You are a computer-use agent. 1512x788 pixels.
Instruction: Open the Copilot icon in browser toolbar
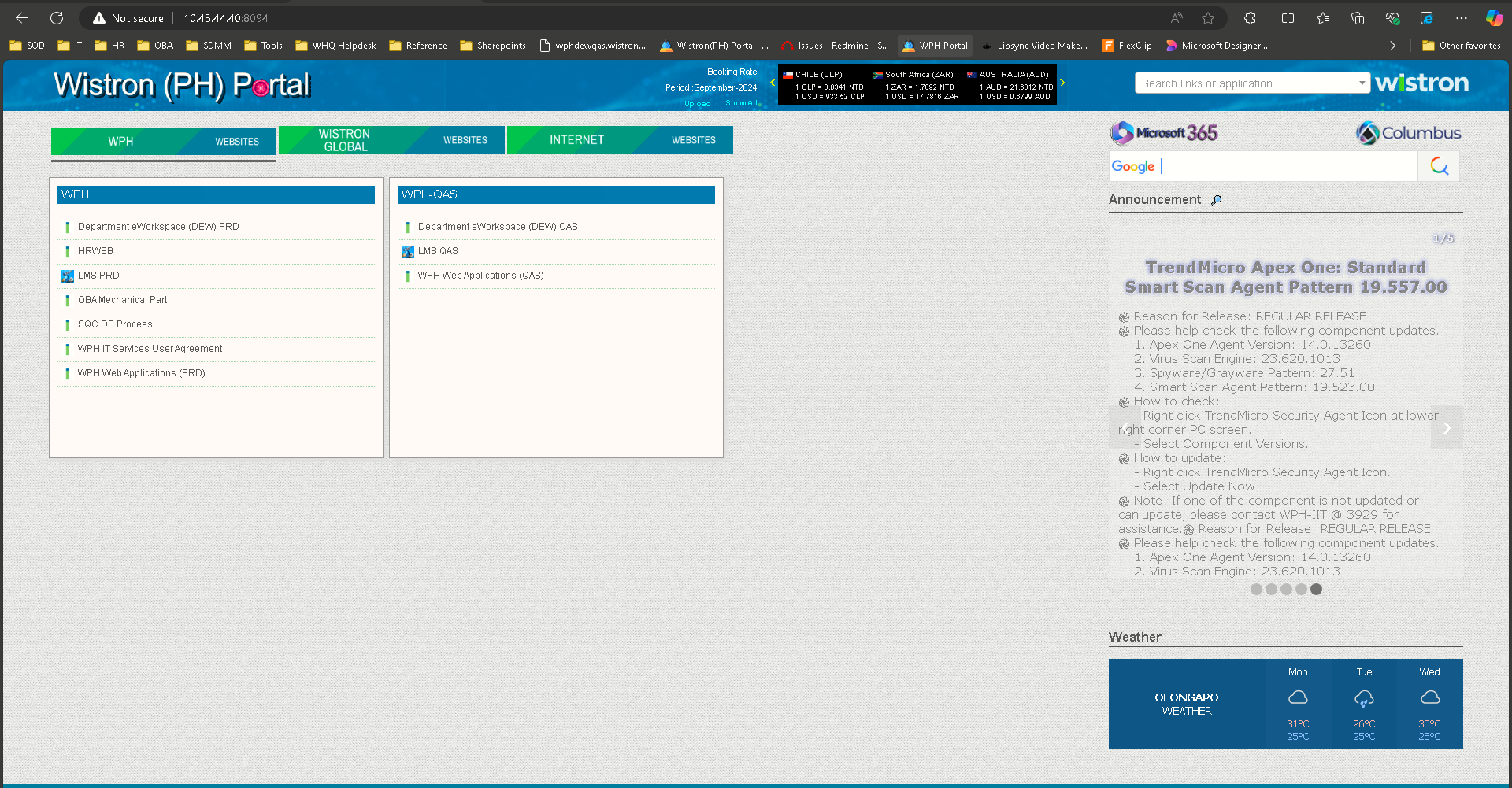[1494, 18]
